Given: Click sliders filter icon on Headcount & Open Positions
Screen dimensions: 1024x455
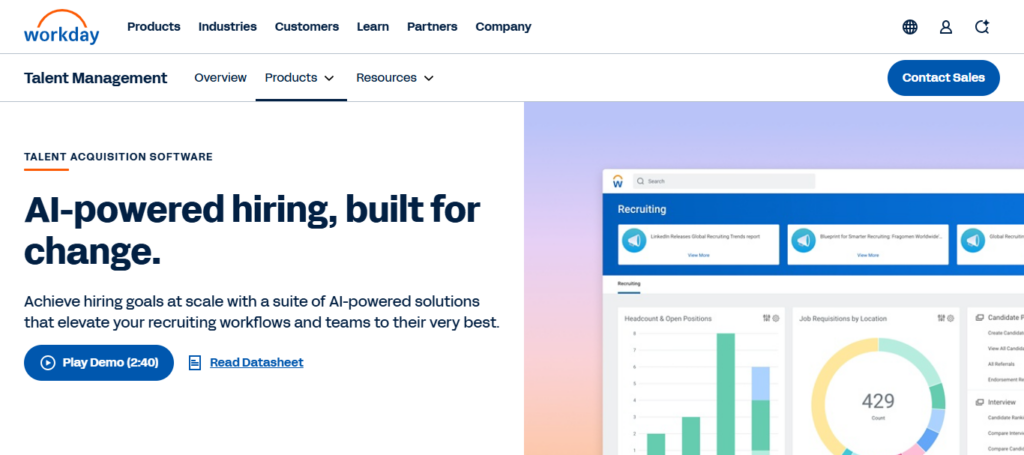Looking at the screenshot, I should point(767,318).
